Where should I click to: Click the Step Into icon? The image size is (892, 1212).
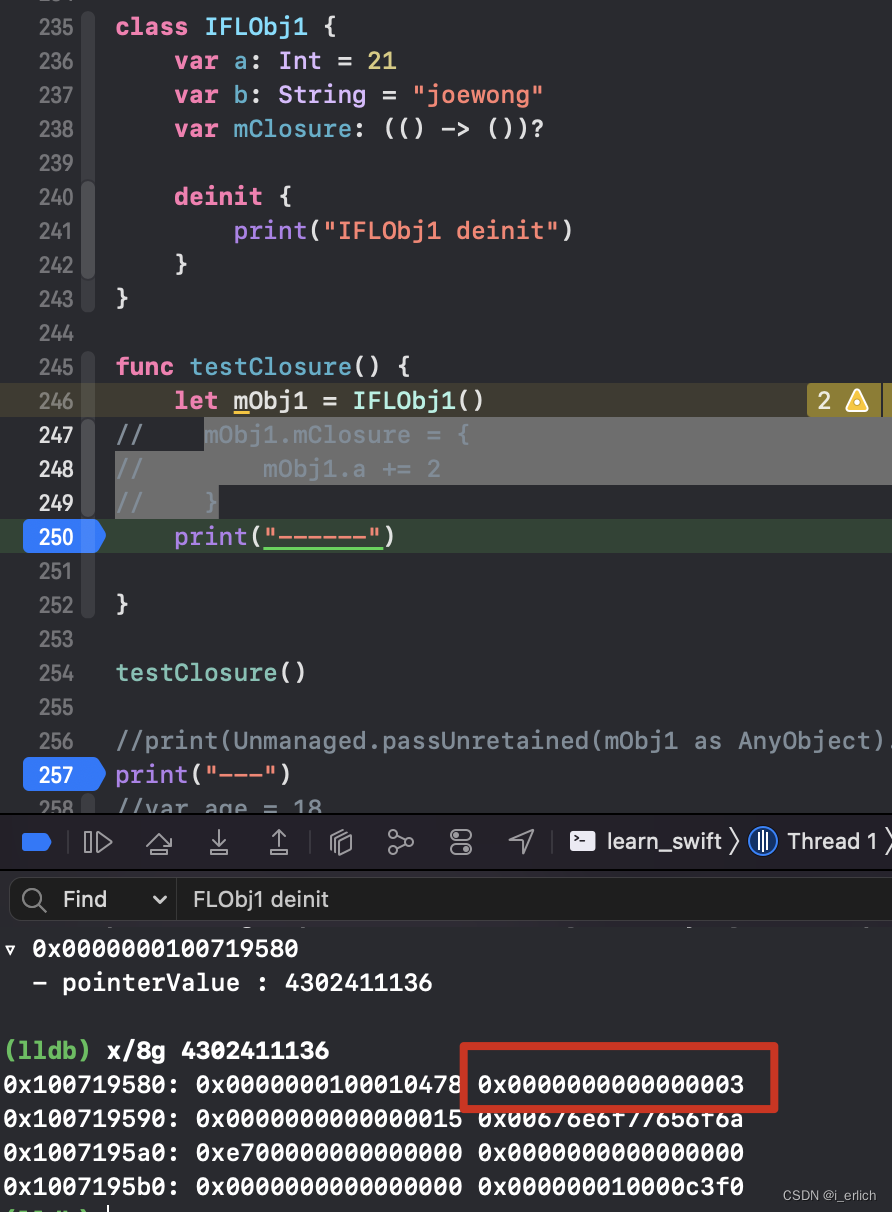tap(218, 842)
